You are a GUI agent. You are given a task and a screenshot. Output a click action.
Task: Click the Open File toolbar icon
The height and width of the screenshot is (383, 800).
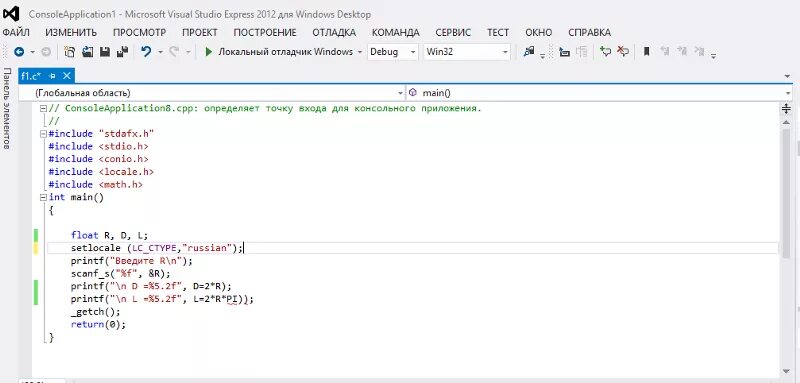[x=88, y=52]
